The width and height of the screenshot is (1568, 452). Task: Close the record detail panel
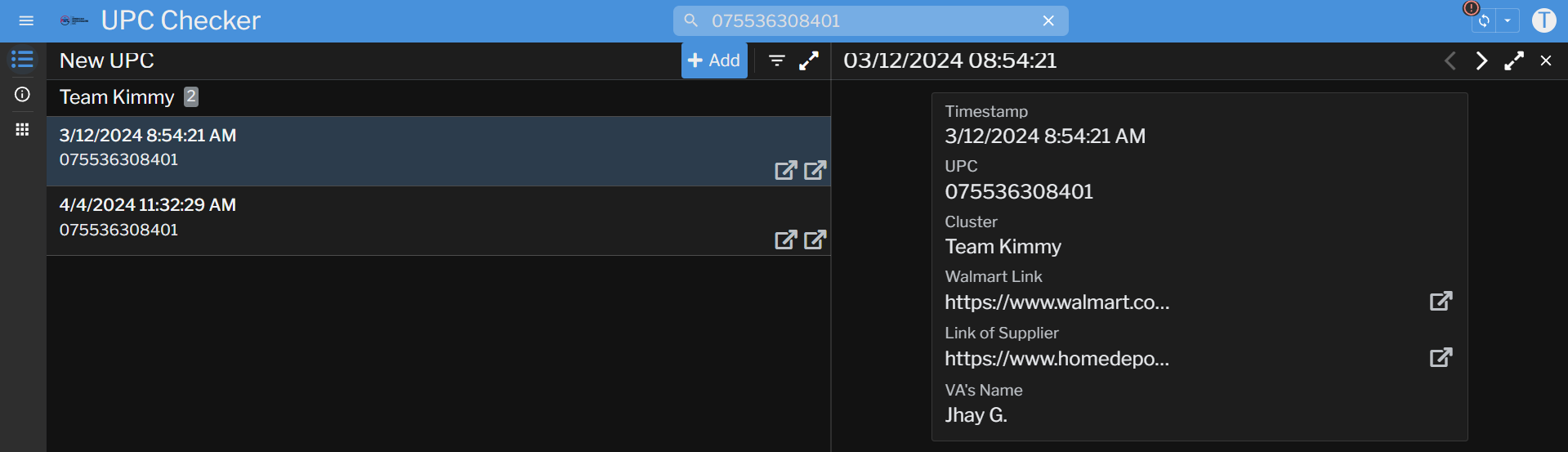tap(1546, 60)
